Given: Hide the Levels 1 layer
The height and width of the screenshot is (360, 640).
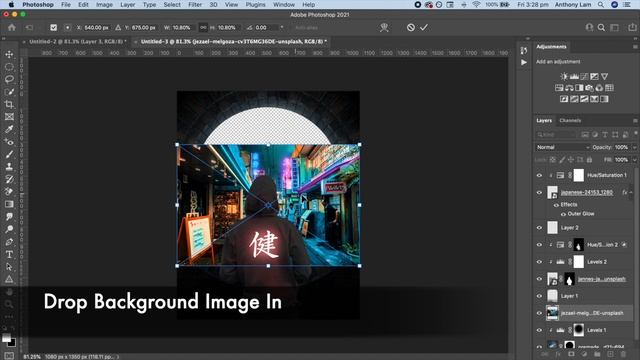Looking at the screenshot, I should pyautogui.click(x=539, y=330).
